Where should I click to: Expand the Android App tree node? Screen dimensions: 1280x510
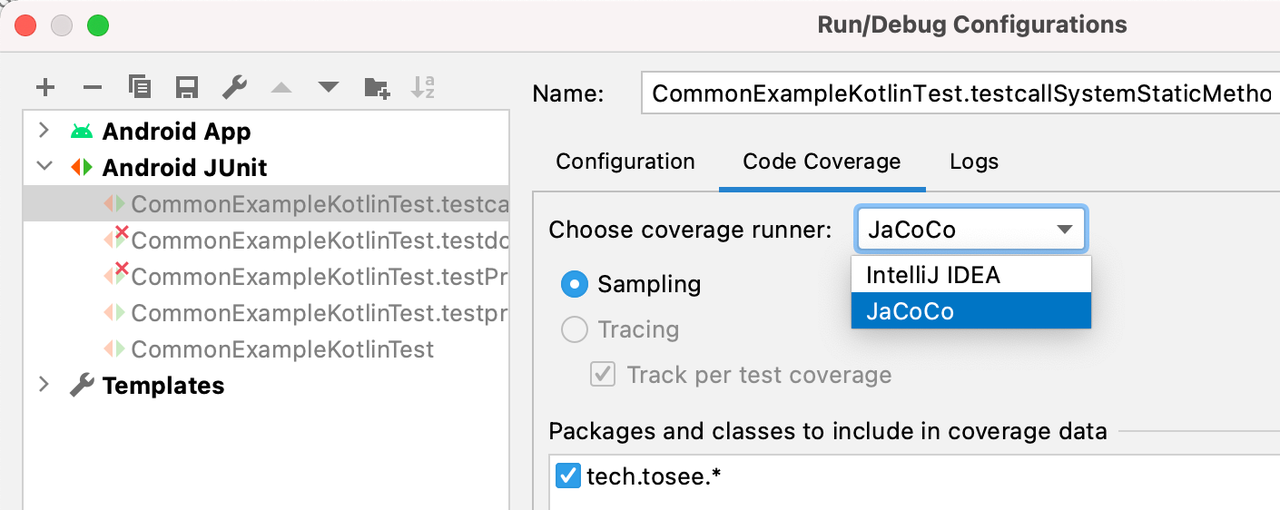click(44, 131)
